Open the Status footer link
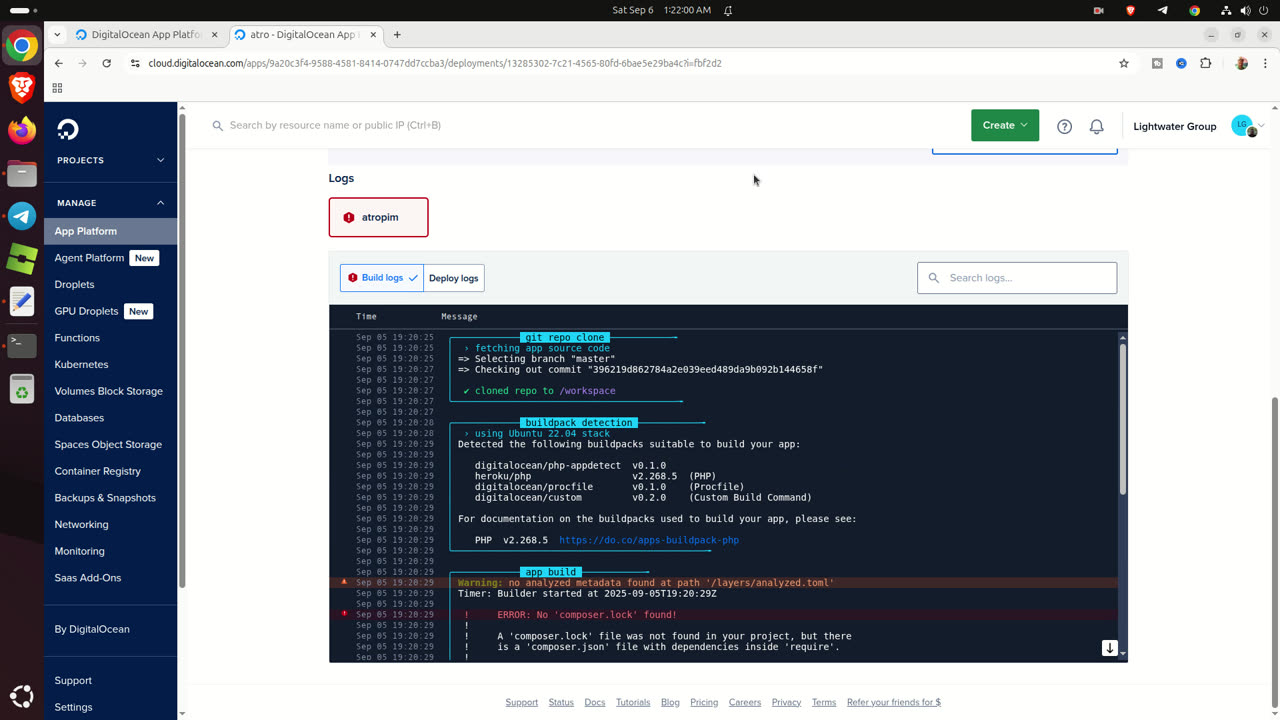Viewport: 1280px width, 720px height. (x=561, y=702)
